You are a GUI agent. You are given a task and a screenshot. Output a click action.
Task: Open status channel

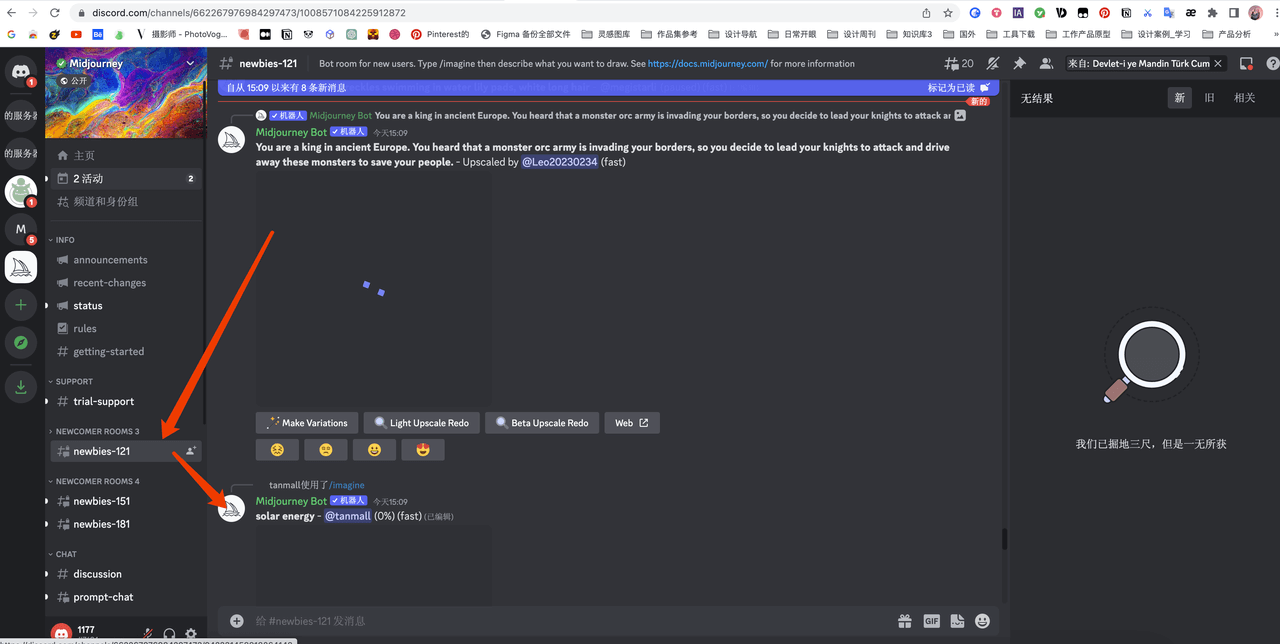(126, 306)
